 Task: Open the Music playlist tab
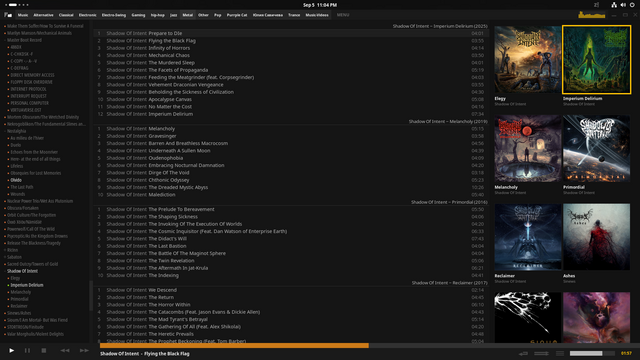tap(23, 15)
